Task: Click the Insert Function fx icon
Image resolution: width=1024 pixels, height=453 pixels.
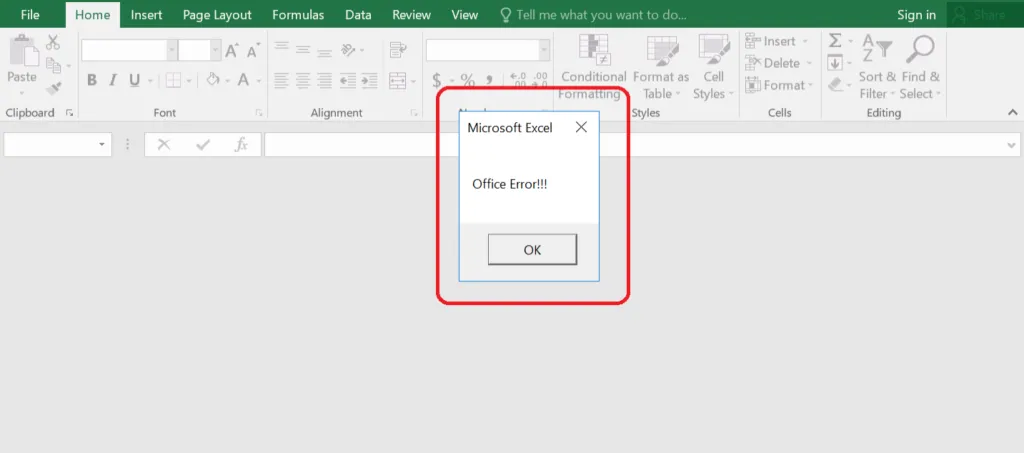Action: click(x=241, y=145)
